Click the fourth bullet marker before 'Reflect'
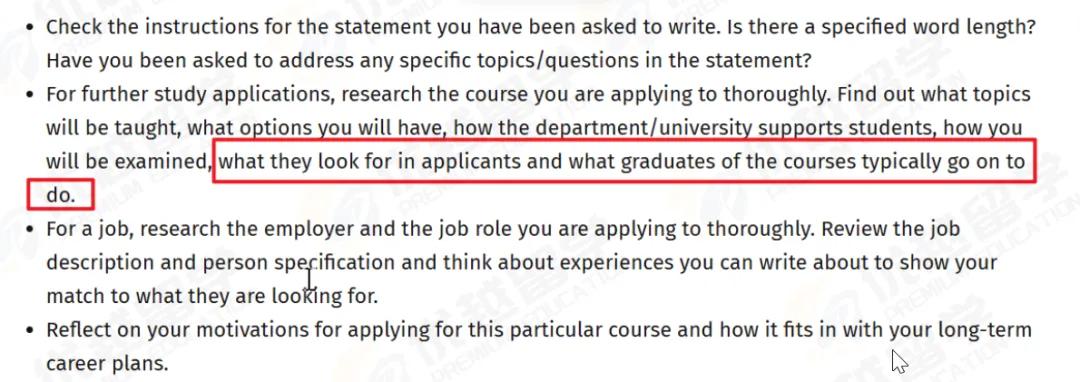Screen dimensions: 1080x382 pos(29,331)
